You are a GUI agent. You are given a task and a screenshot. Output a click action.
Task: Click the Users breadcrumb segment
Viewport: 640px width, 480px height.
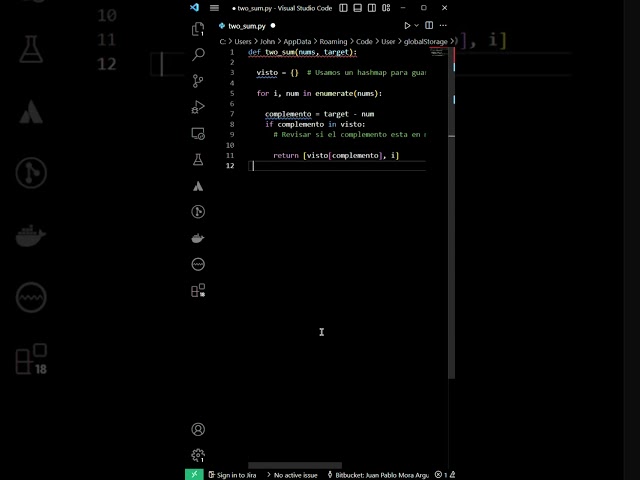click(243, 42)
